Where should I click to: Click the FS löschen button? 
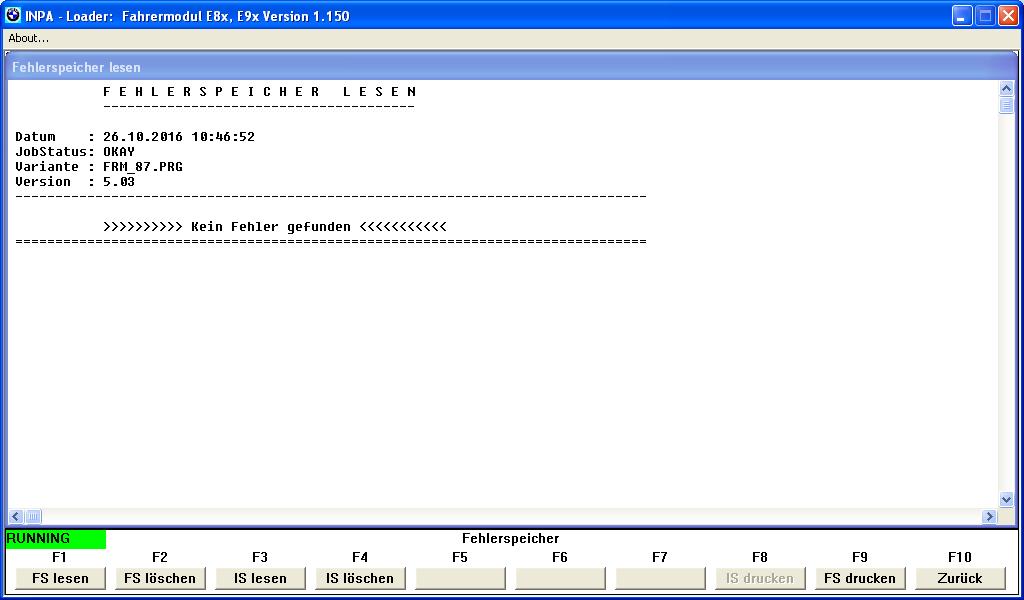[x=160, y=578]
